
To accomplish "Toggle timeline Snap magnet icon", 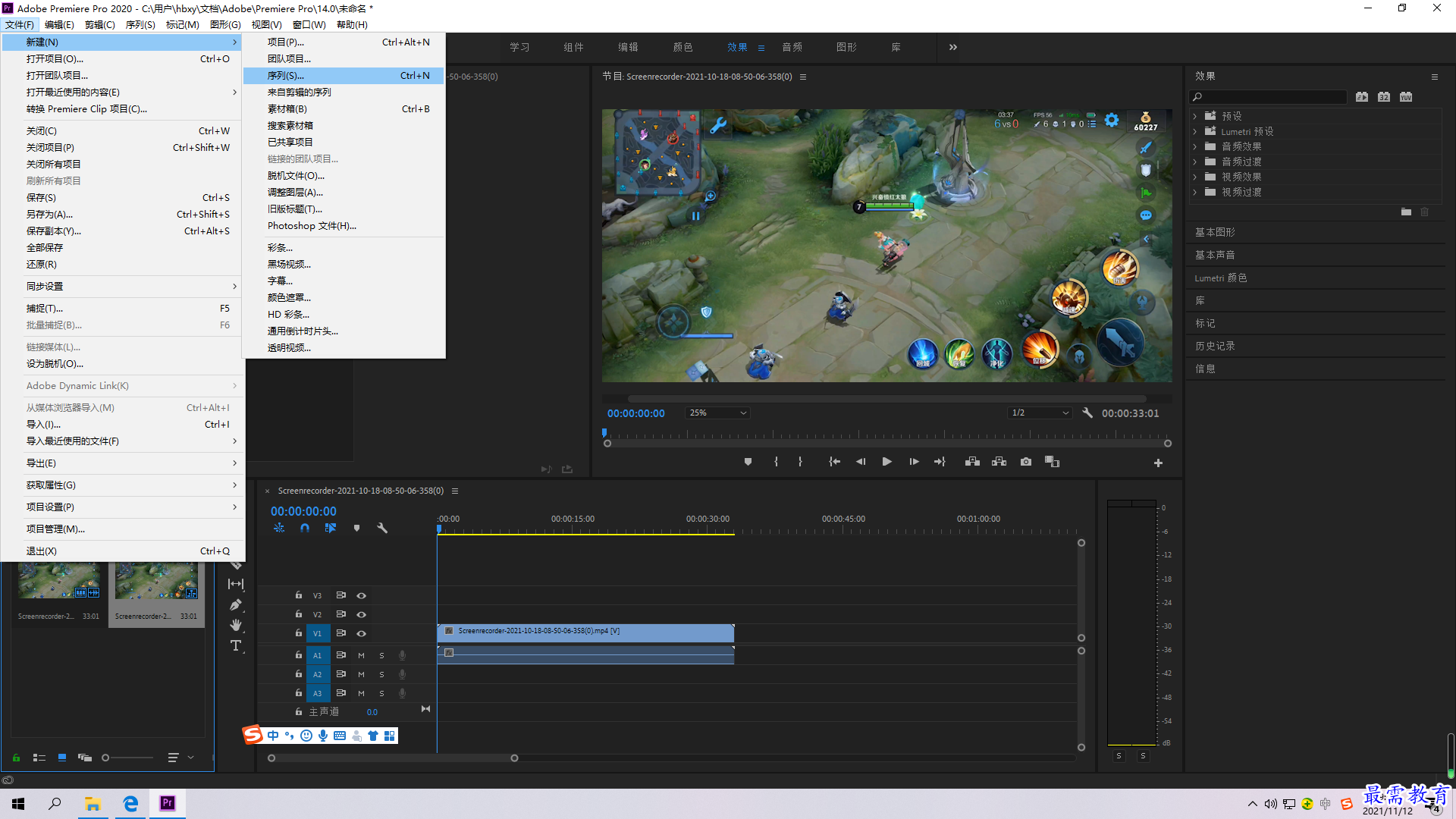I will pyautogui.click(x=305, y=528).
